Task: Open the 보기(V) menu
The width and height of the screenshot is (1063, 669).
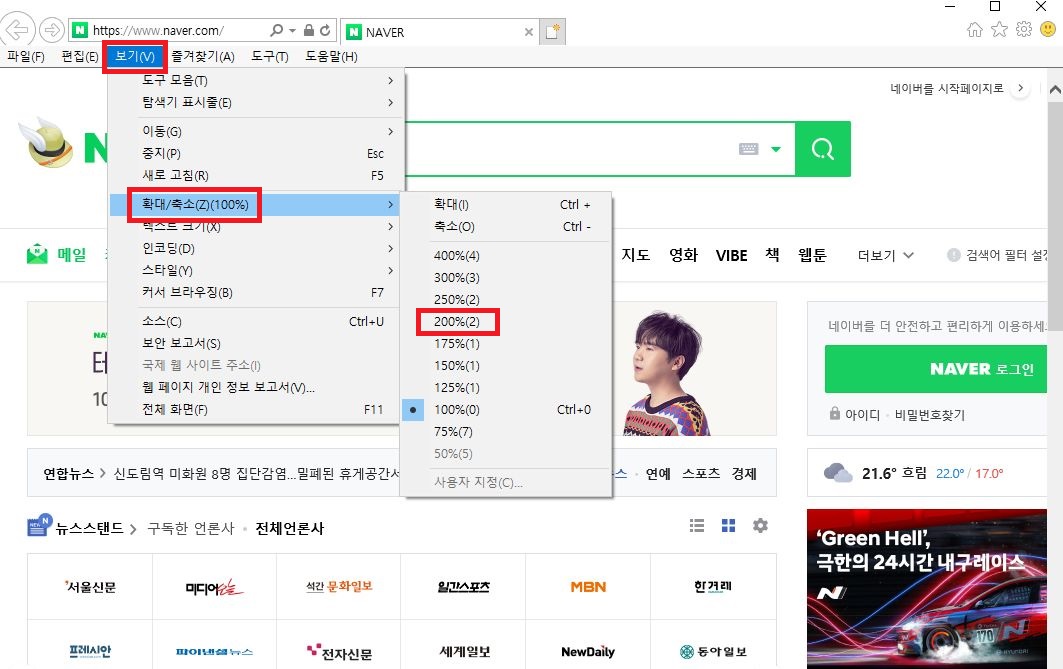Action: click(135, 56)
